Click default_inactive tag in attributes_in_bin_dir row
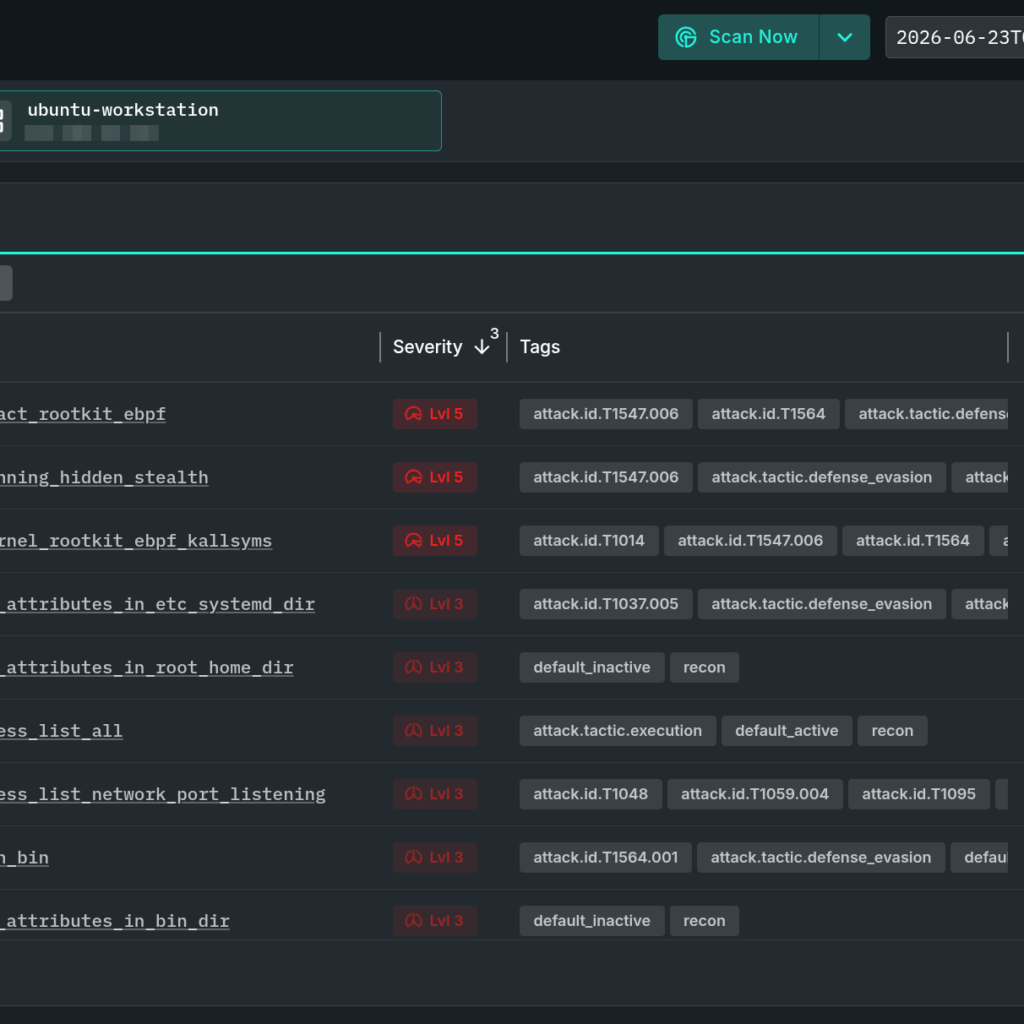The height and width of the screenshot is (1024, 1024). click(592, 921)
